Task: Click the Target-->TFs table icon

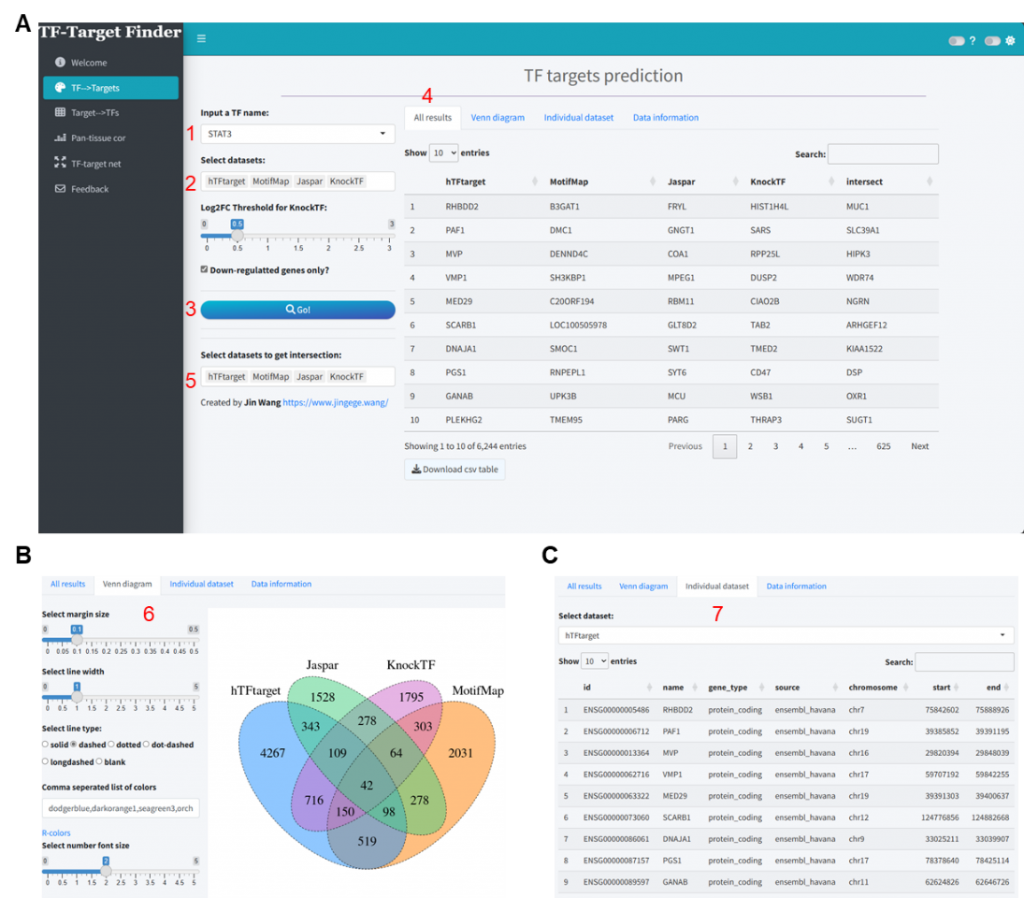Action: [59, 113]
